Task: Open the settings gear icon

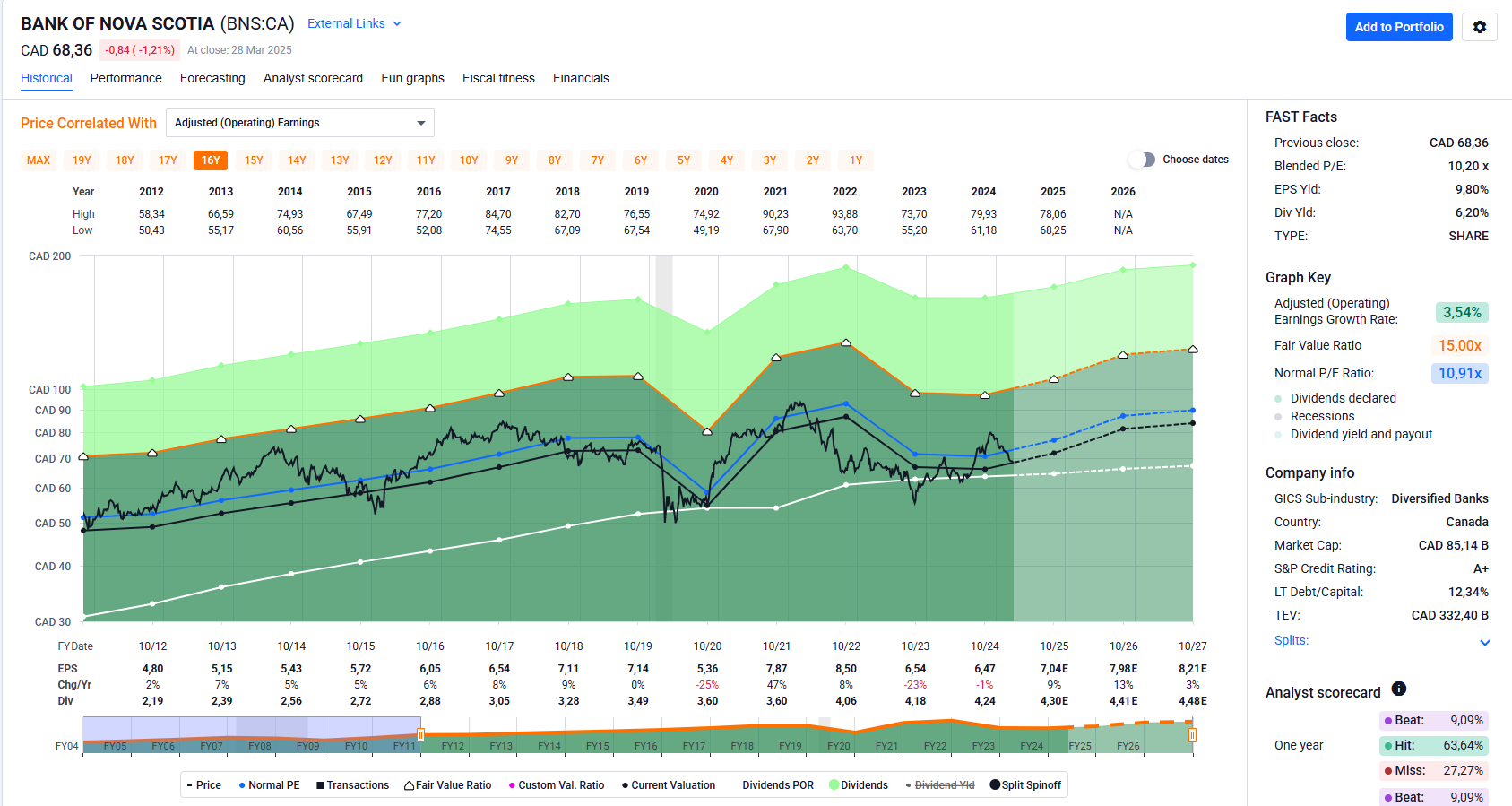Action: 1479,27
